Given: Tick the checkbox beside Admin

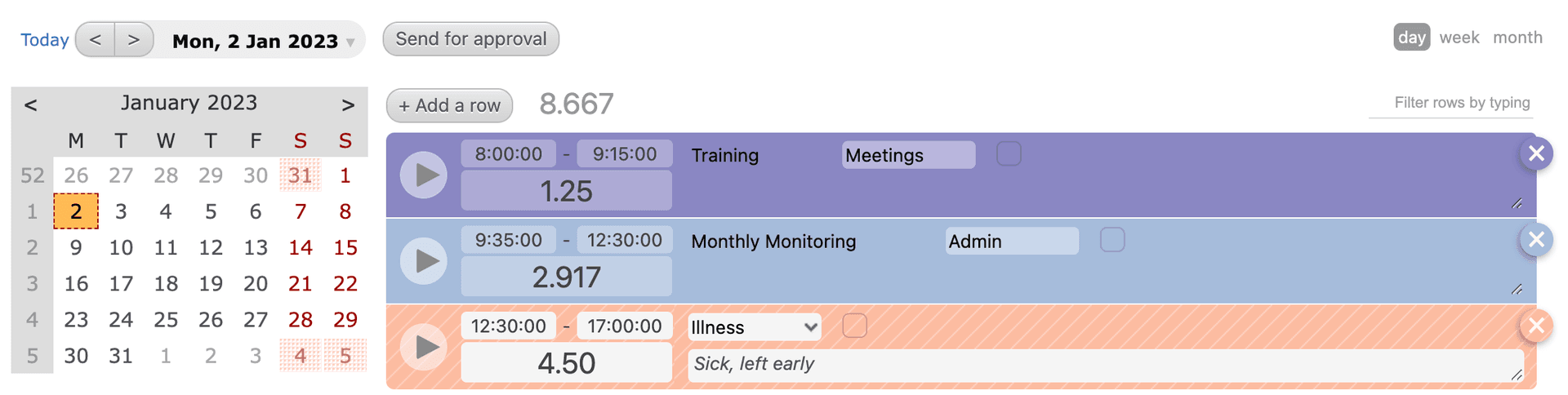Looking at the screenshot, I should coord(1111,240).
